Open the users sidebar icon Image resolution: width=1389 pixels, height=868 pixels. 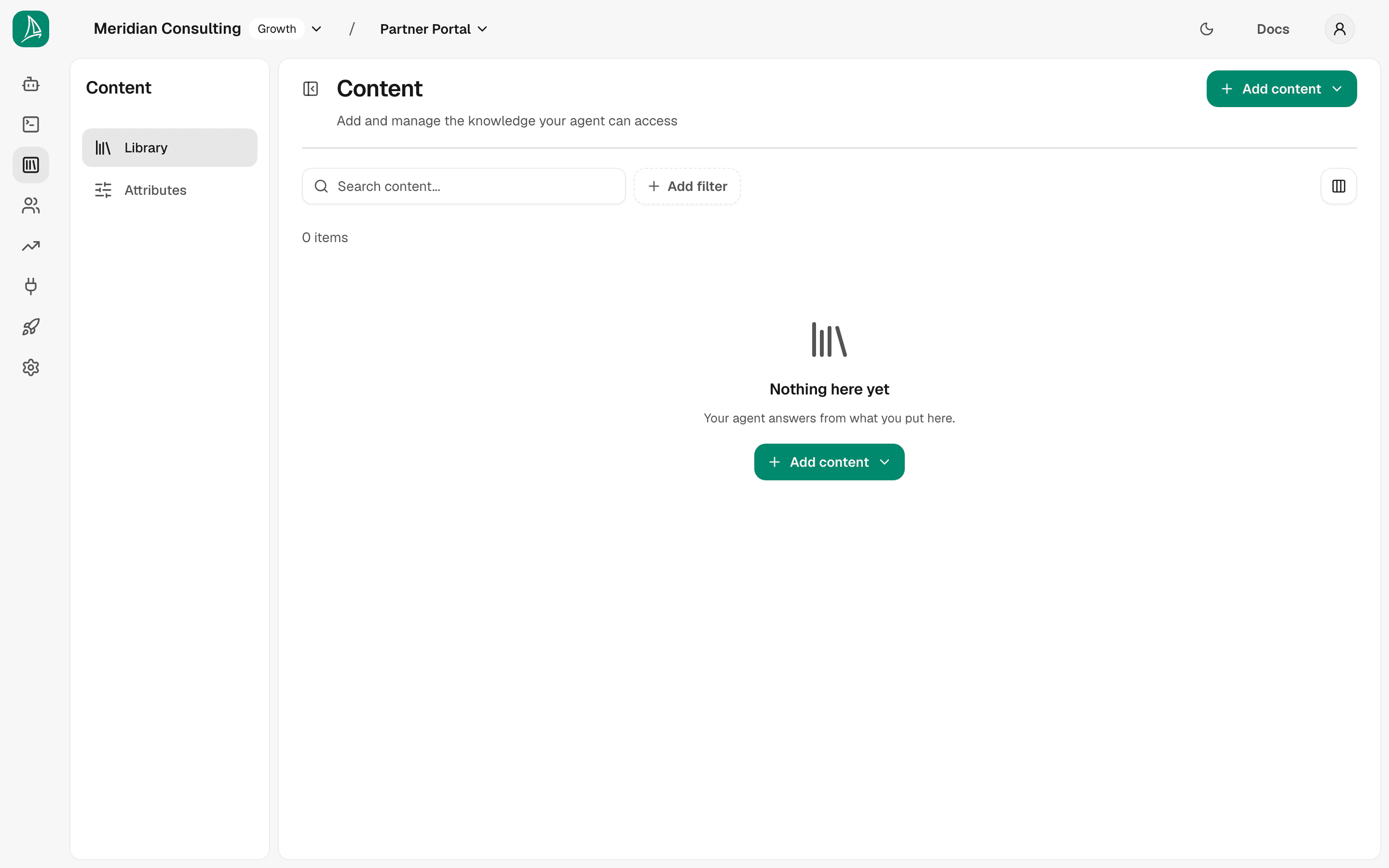coord(31,205)
